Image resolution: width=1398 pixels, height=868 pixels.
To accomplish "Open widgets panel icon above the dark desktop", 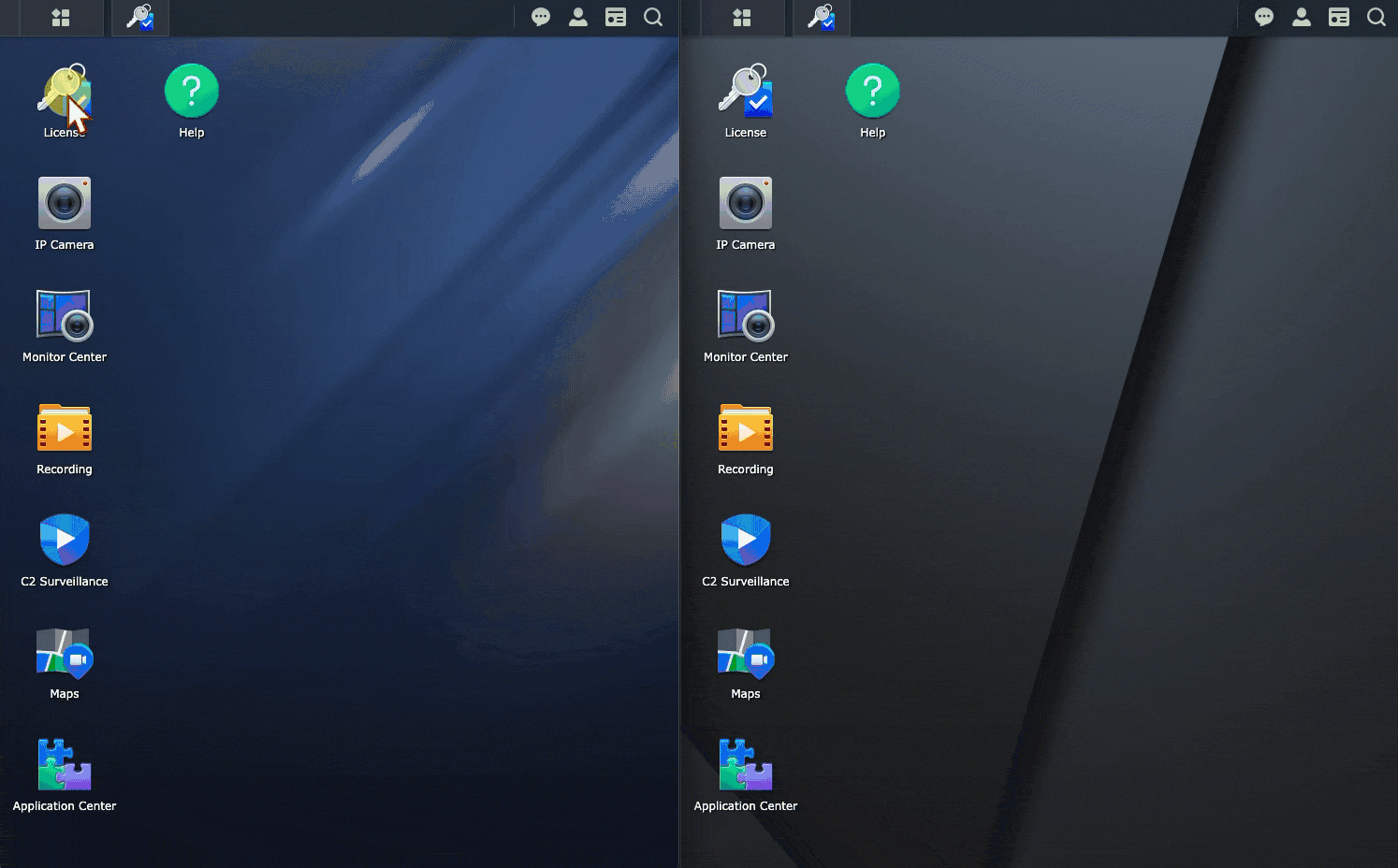I will [x=1339, y=18].
